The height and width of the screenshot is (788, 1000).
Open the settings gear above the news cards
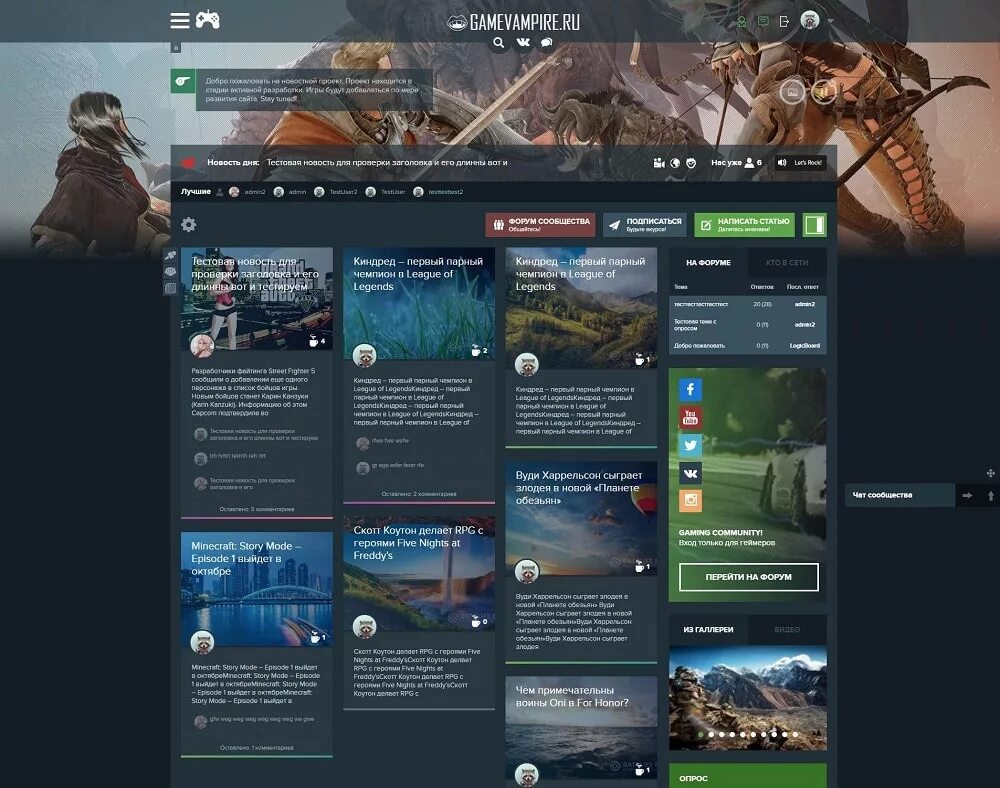[x=188, y=224]
